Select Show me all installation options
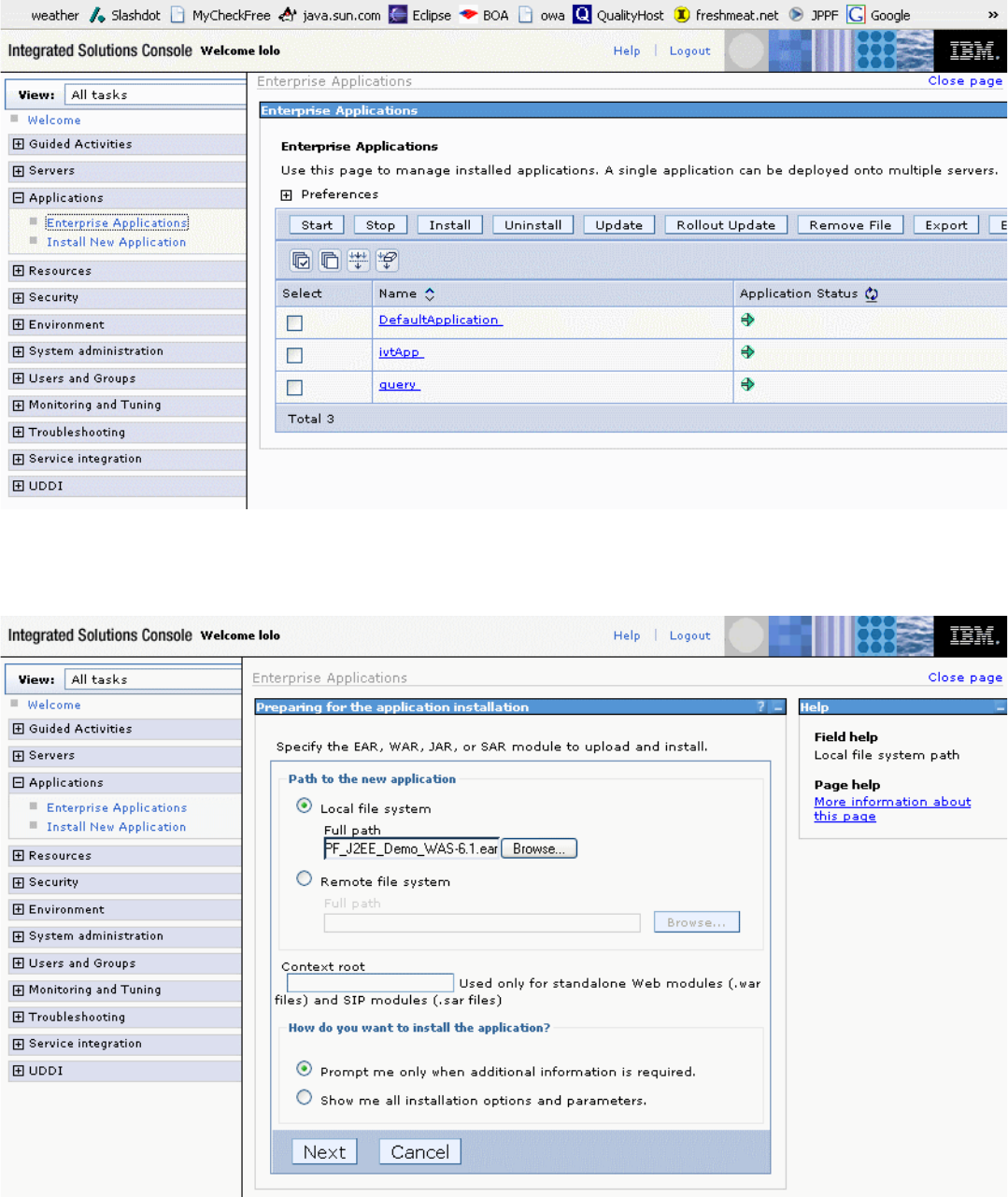 pos(304,1097)
